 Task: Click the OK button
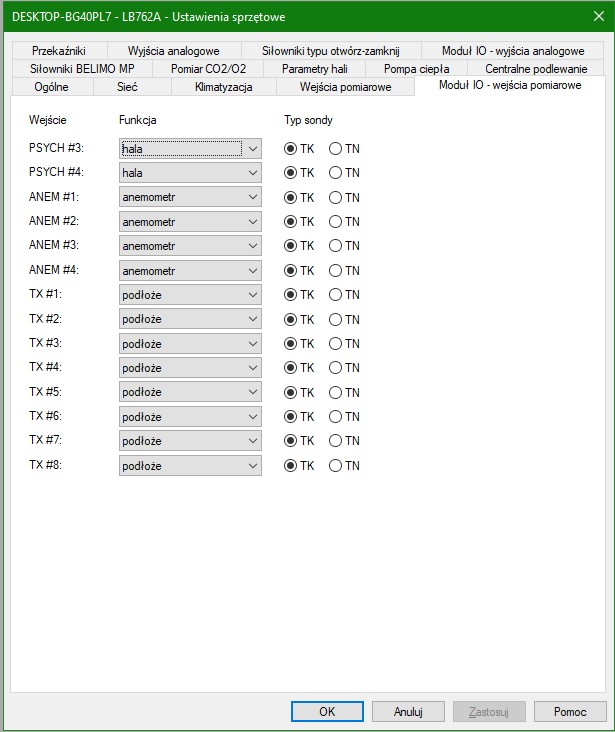coord(327,712)
